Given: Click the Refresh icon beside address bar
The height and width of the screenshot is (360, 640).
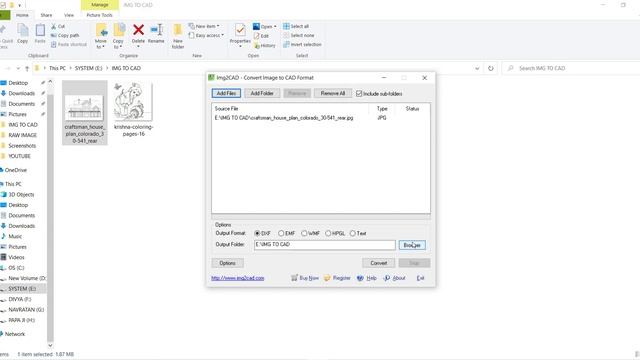Looking at the screenshot, I should point(491,68).
